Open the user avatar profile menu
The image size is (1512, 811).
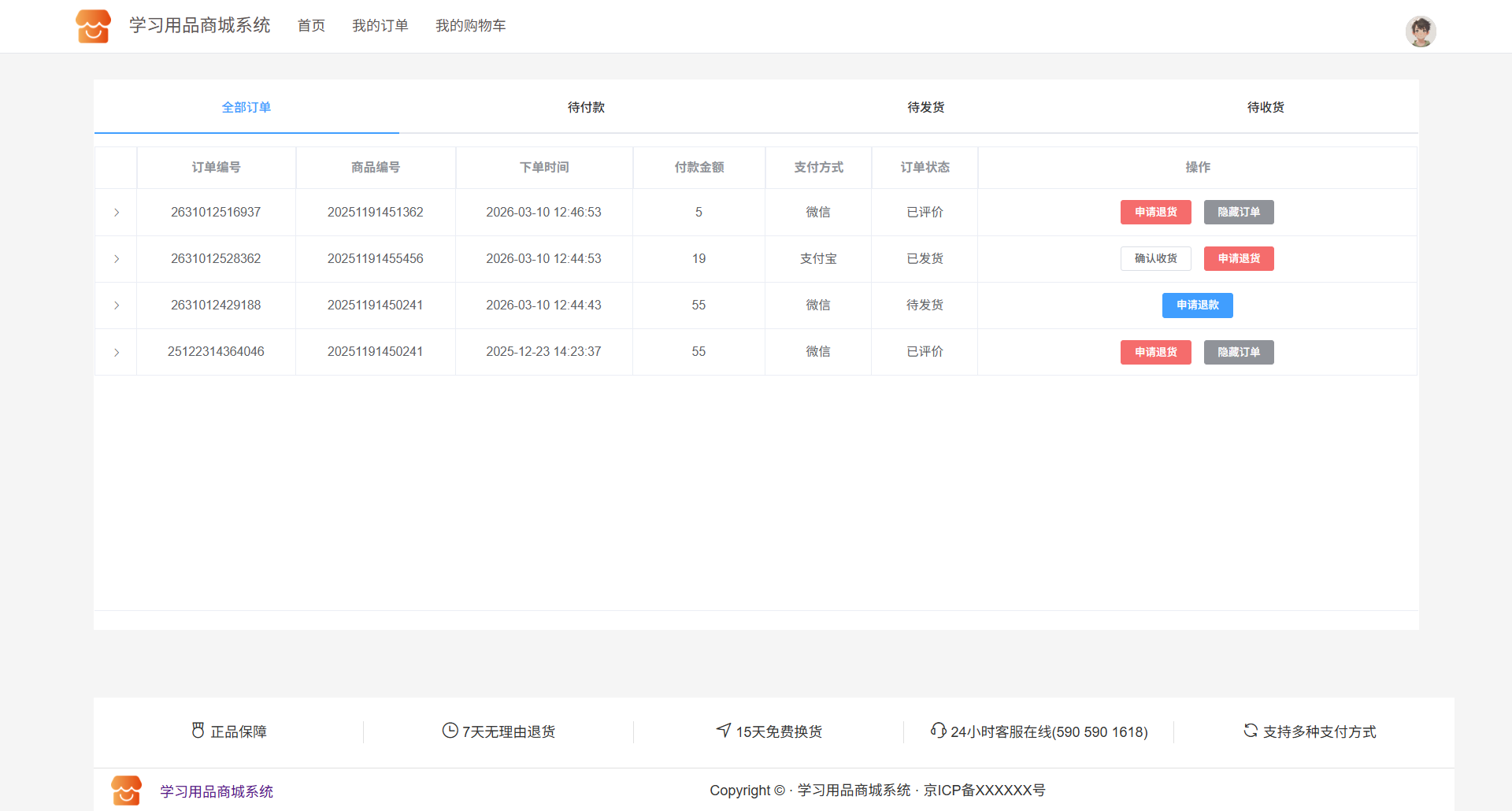click(1420, 31)
